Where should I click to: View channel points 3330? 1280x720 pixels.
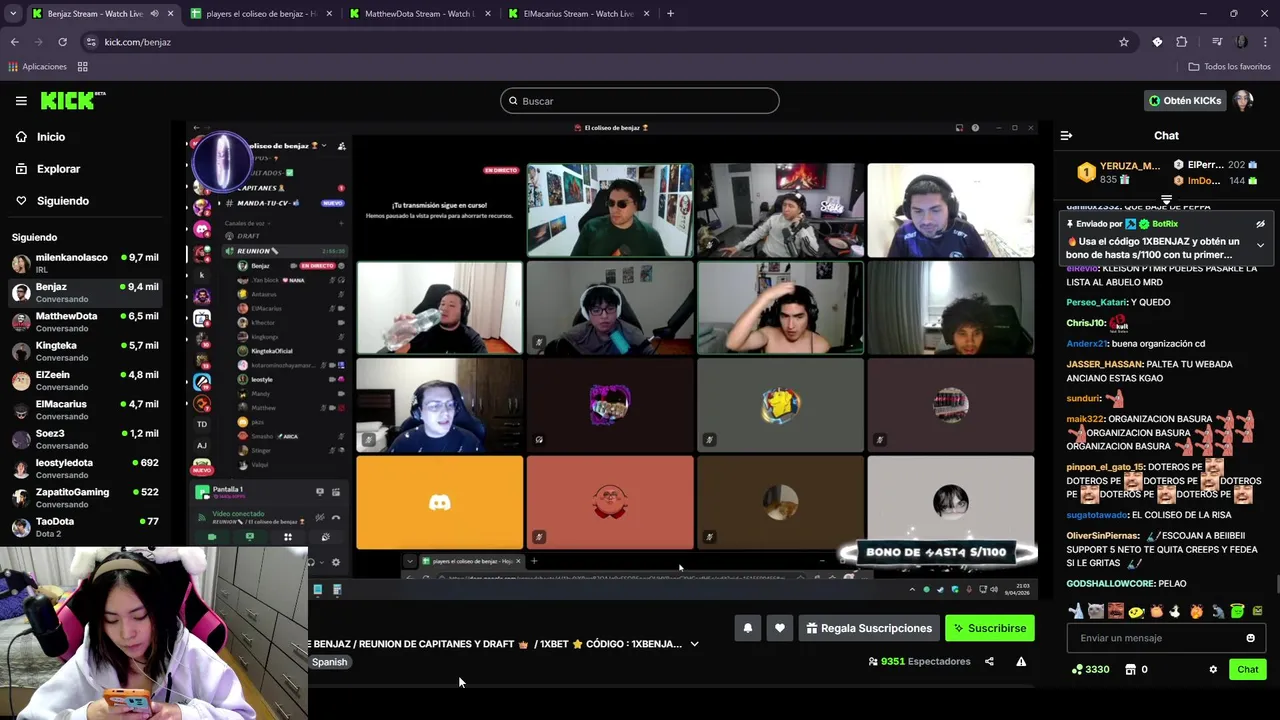1090,669
